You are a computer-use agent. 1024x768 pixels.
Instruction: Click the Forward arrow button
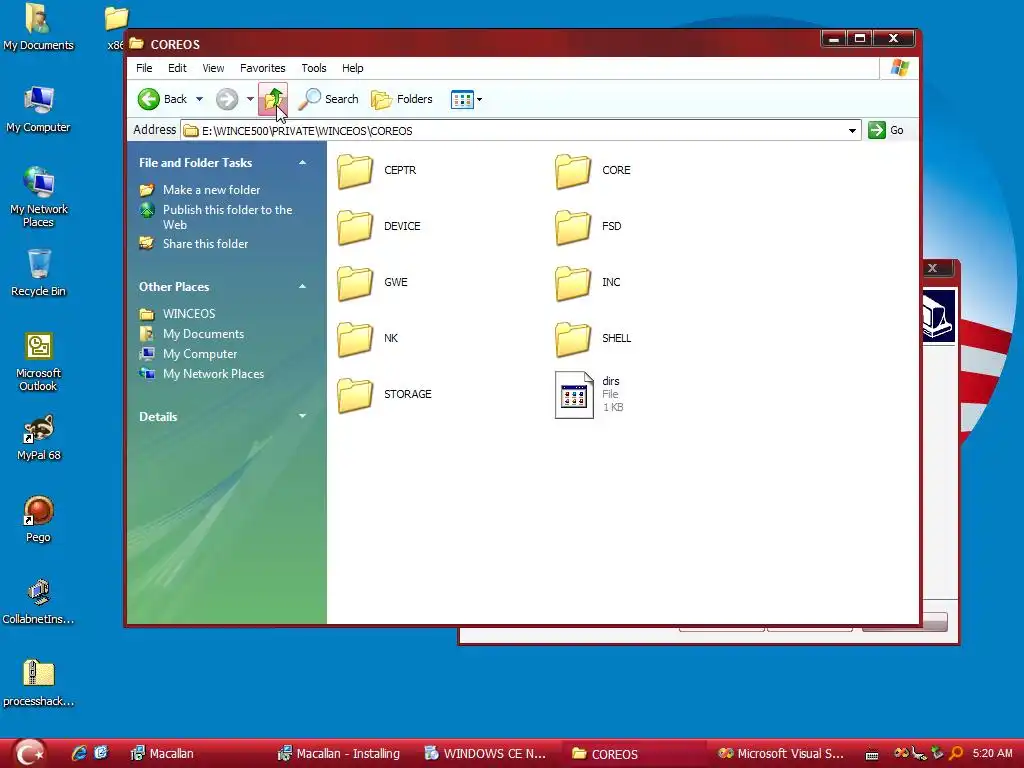coord(227,99)
